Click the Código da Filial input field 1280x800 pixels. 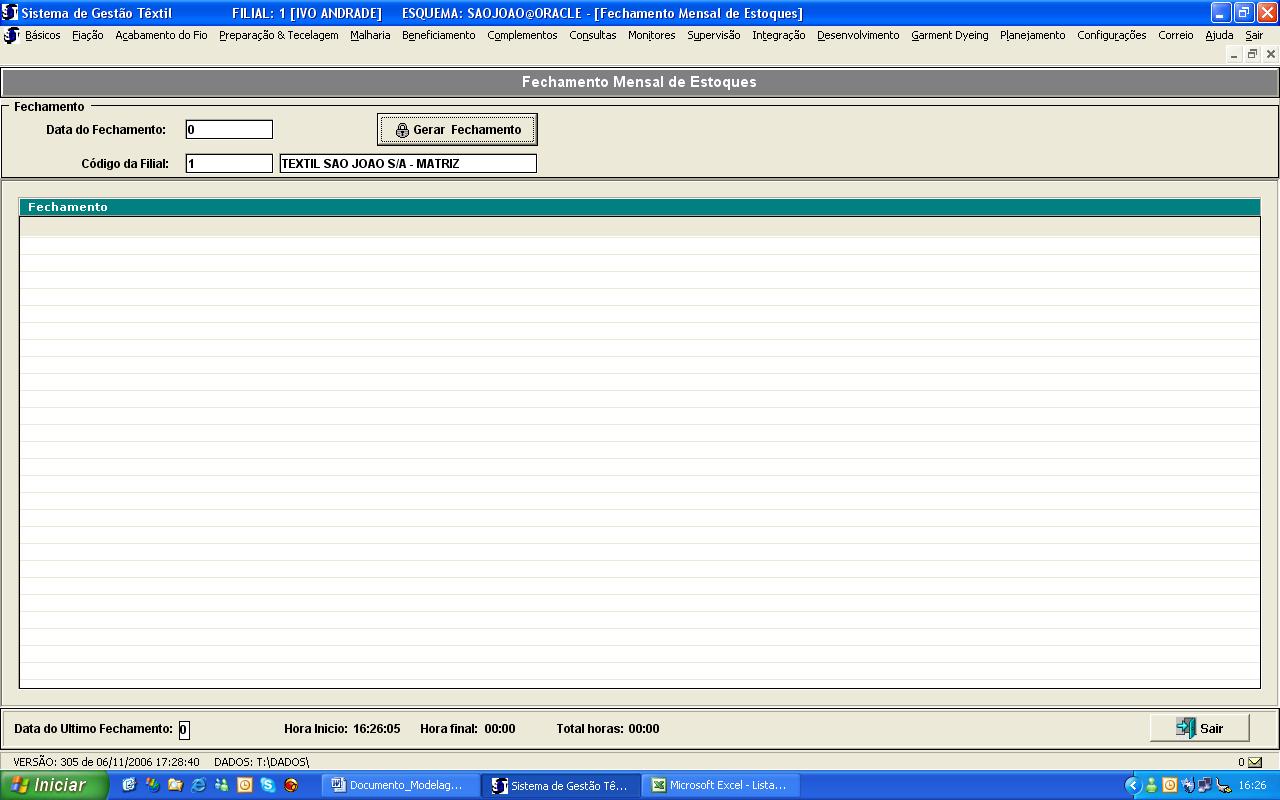pos(229,163)
